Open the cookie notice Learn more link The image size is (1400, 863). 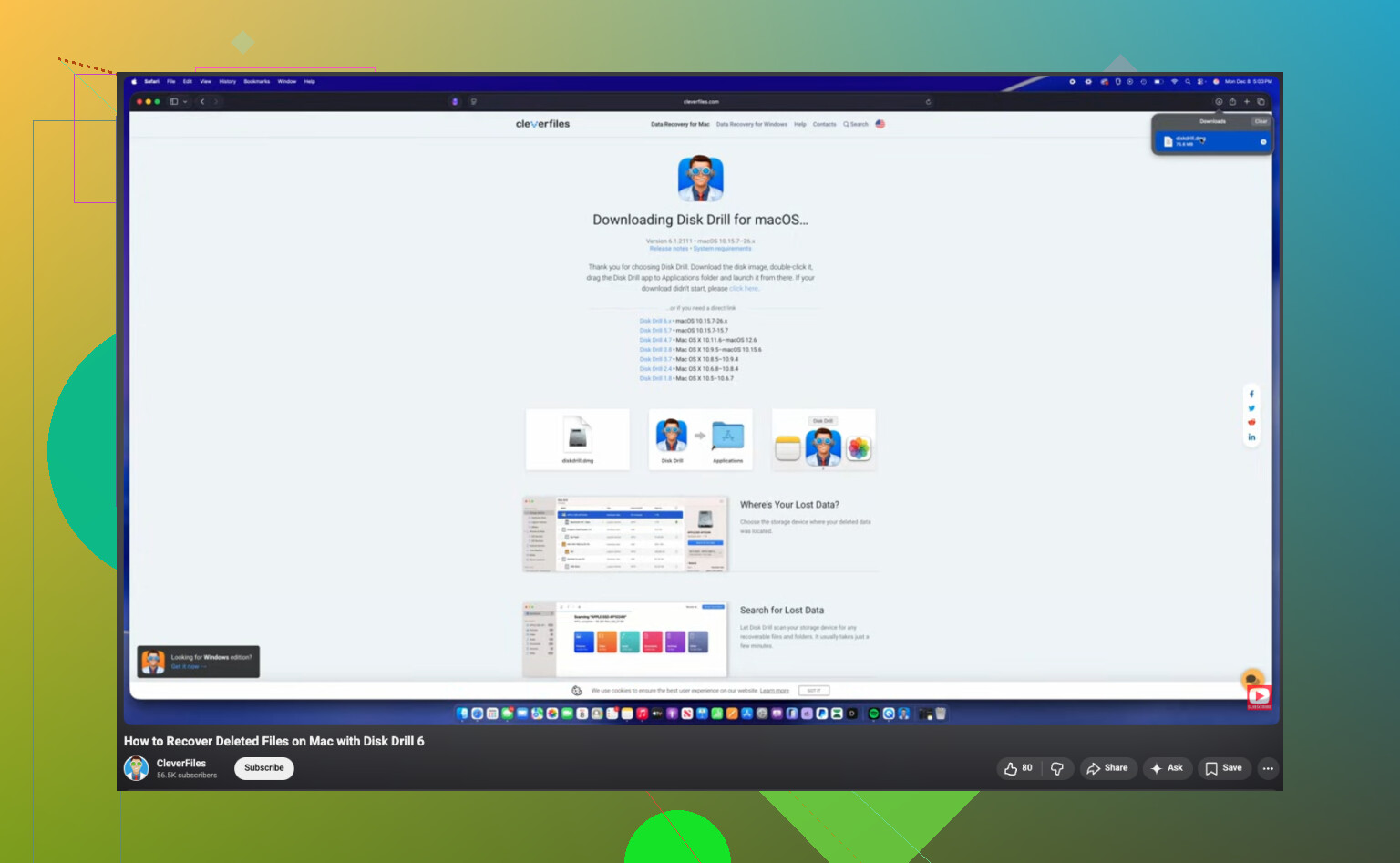coord(775,691)
